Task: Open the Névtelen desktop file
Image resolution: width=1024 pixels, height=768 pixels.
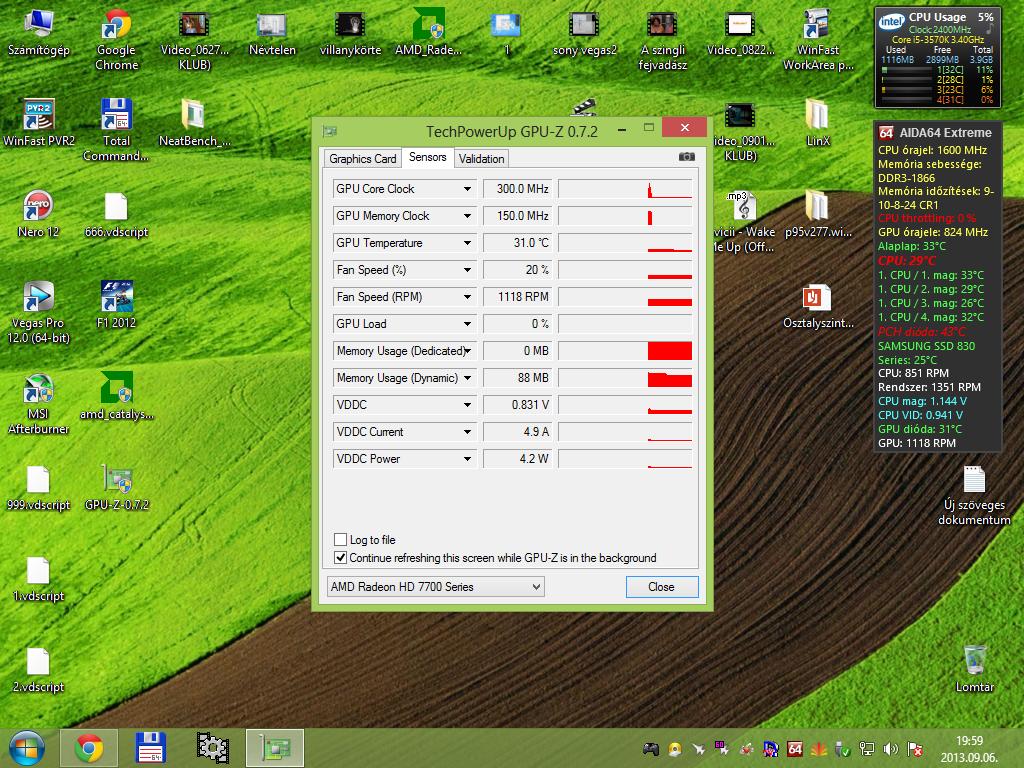Action: (272, 33)
